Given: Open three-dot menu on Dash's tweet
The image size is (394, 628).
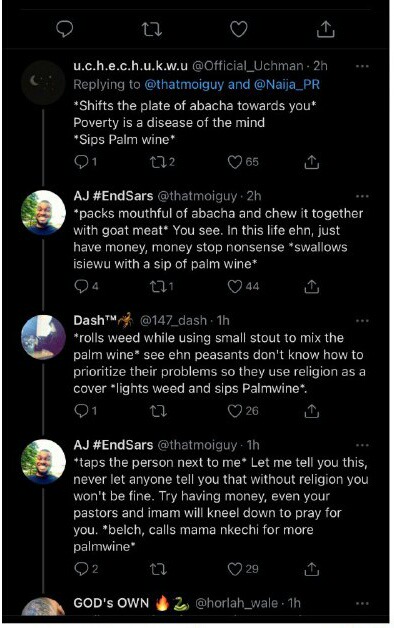Looking at the screenshot, I should (362, 320).
